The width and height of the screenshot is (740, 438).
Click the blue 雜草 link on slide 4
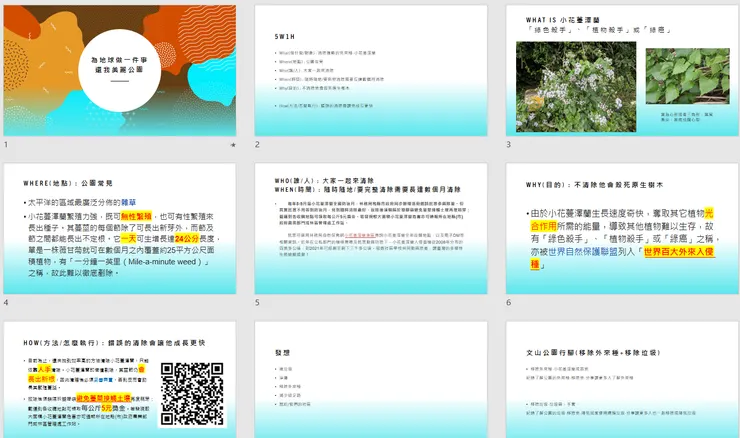[129, 202]
